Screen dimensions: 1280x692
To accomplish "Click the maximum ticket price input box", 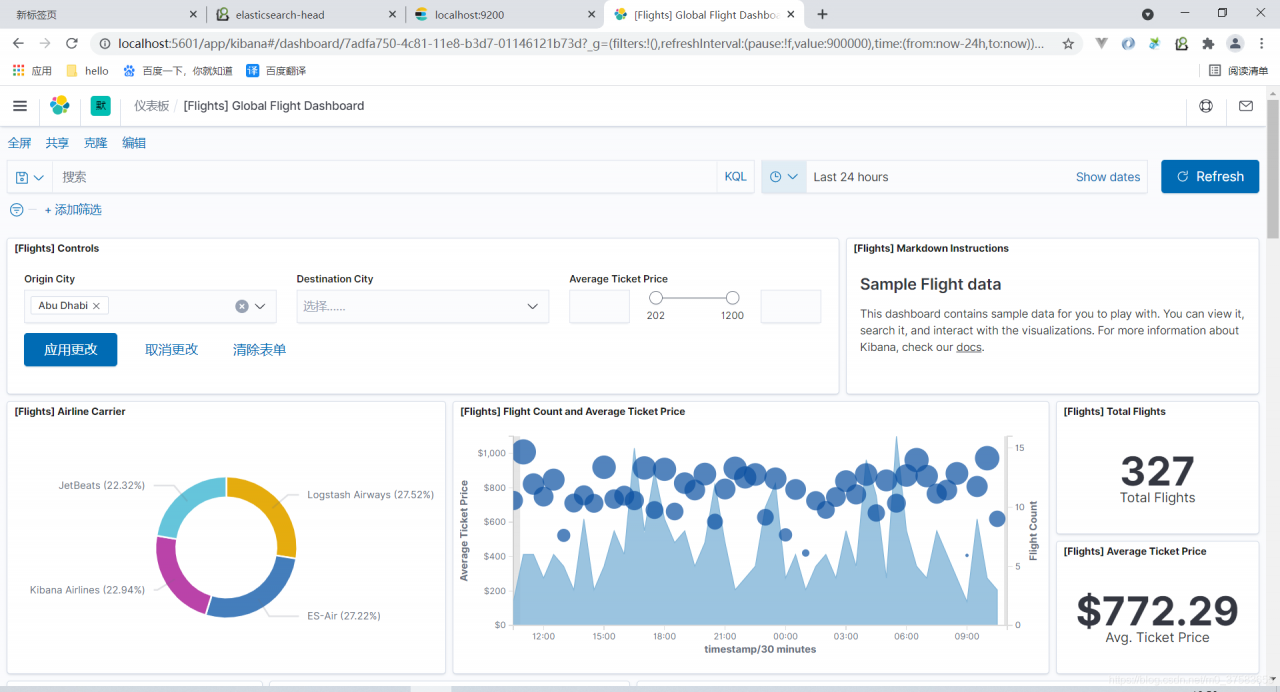I will click(x=791, y=307).
